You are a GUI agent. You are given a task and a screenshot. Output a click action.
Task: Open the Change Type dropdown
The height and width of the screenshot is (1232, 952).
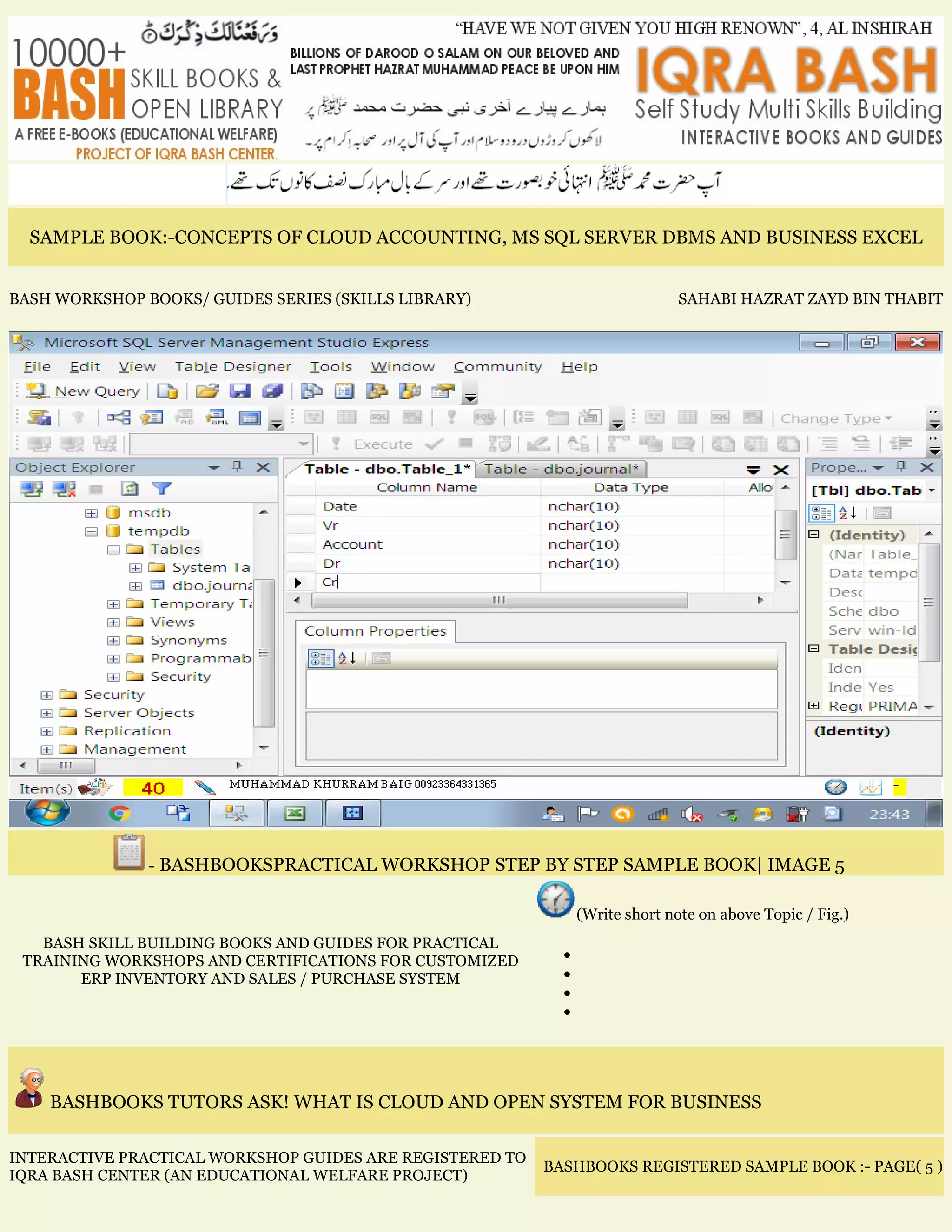click(836, 418)
